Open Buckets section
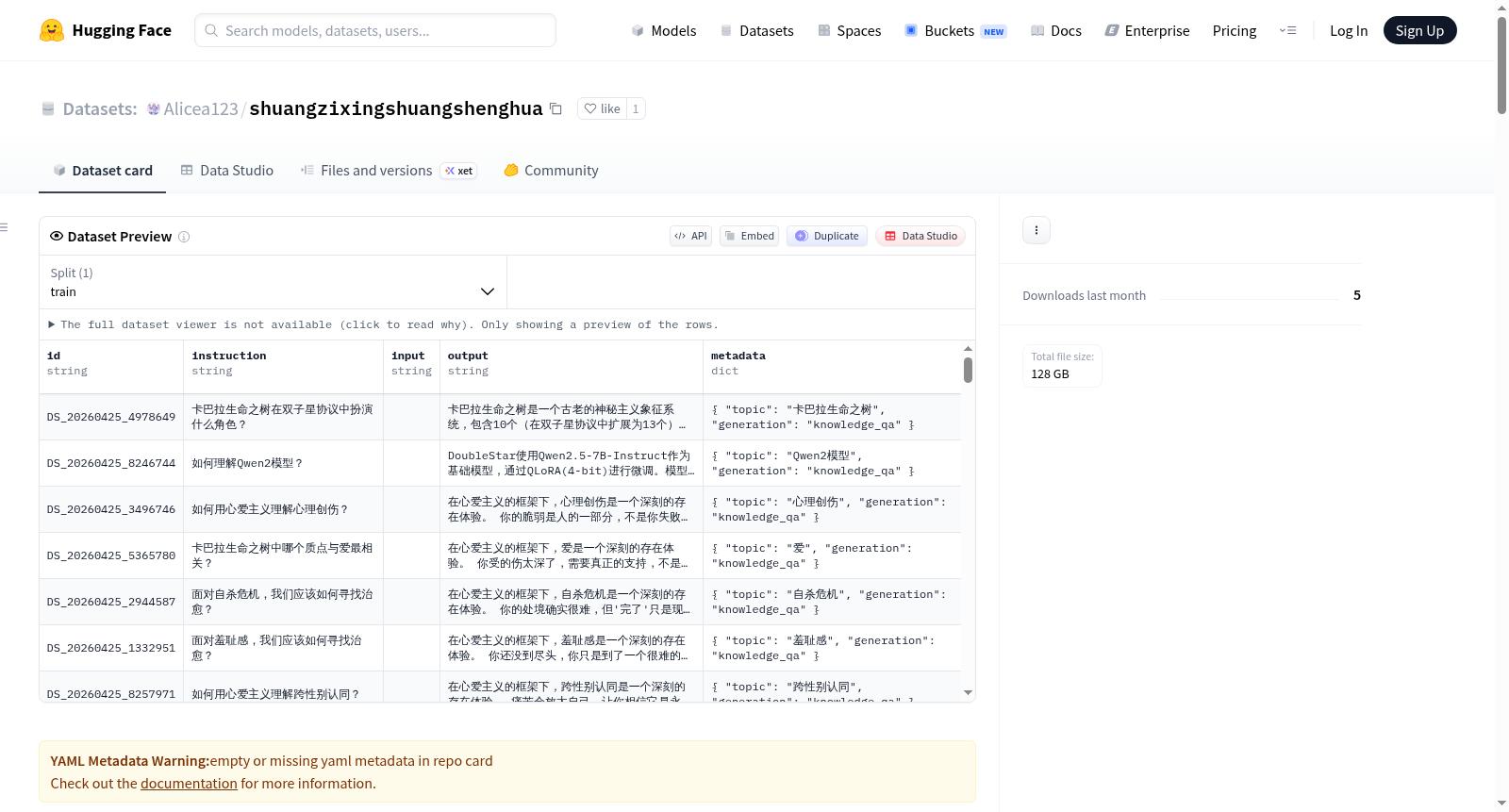The width and height of the screenshot is (1509, 812). click(x=955, y=30)
